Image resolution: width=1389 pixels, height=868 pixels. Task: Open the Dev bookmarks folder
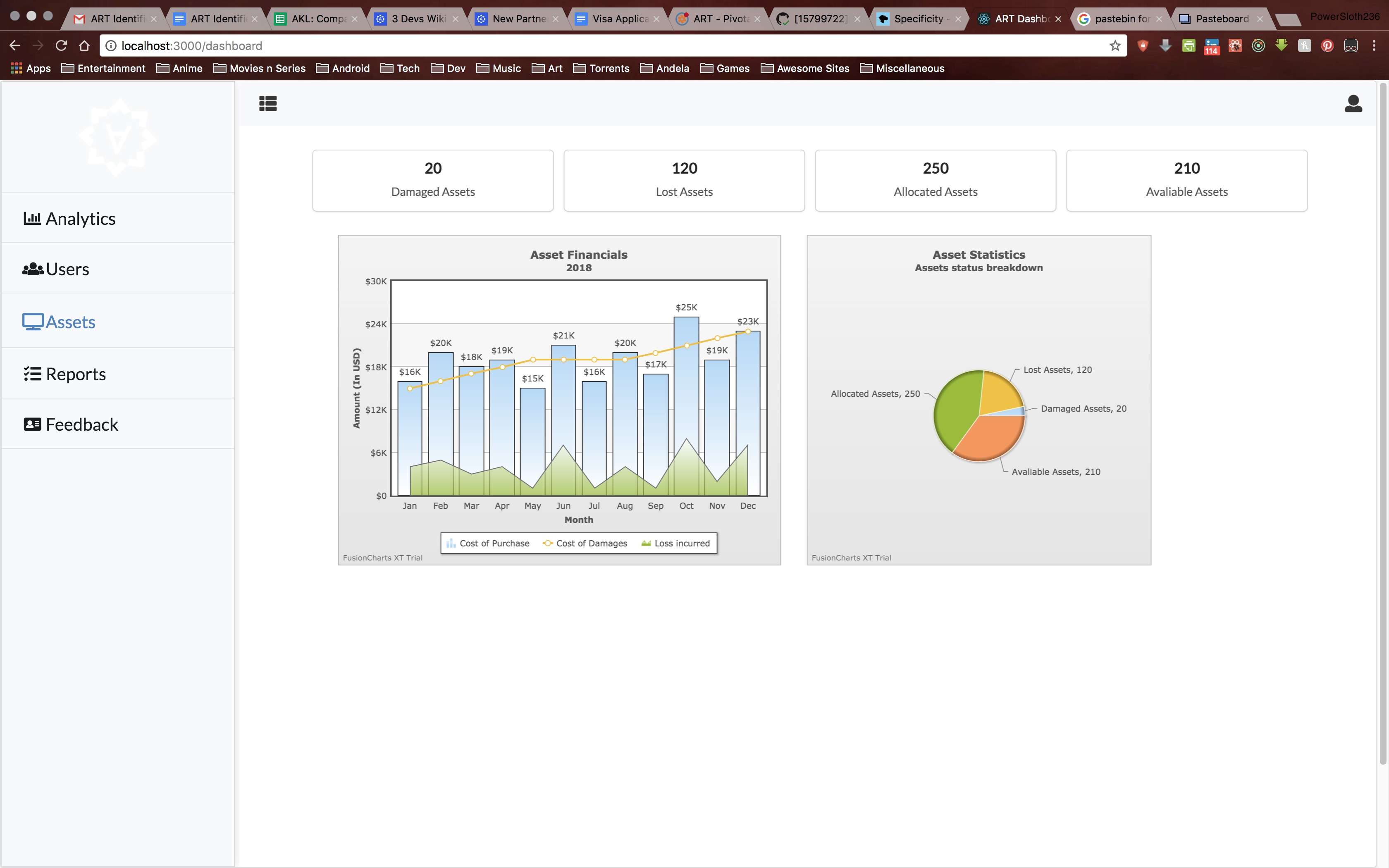click(x=448, y=68)
